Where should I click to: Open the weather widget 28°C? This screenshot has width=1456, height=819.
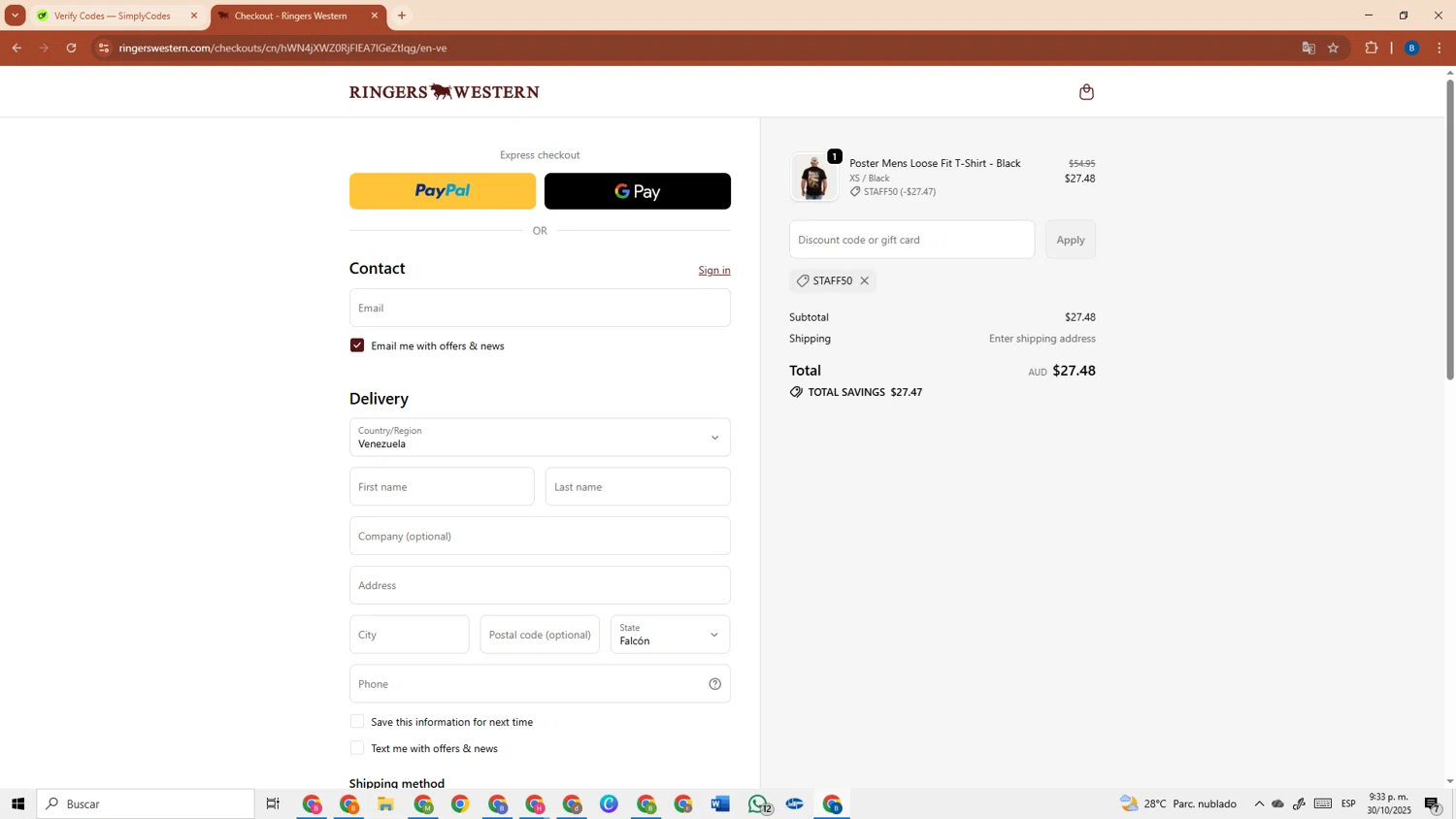(1178, 803)
